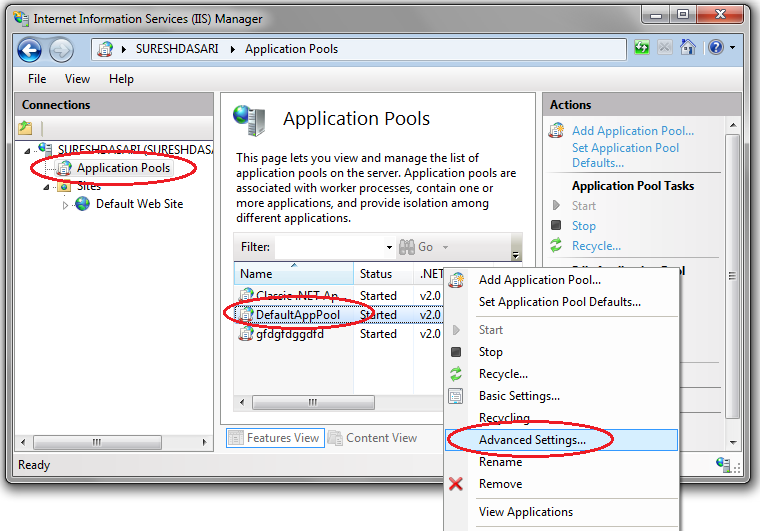Select the gfdgfdggdfd app pool row
The image size is (760, 531).
(339, 334)
